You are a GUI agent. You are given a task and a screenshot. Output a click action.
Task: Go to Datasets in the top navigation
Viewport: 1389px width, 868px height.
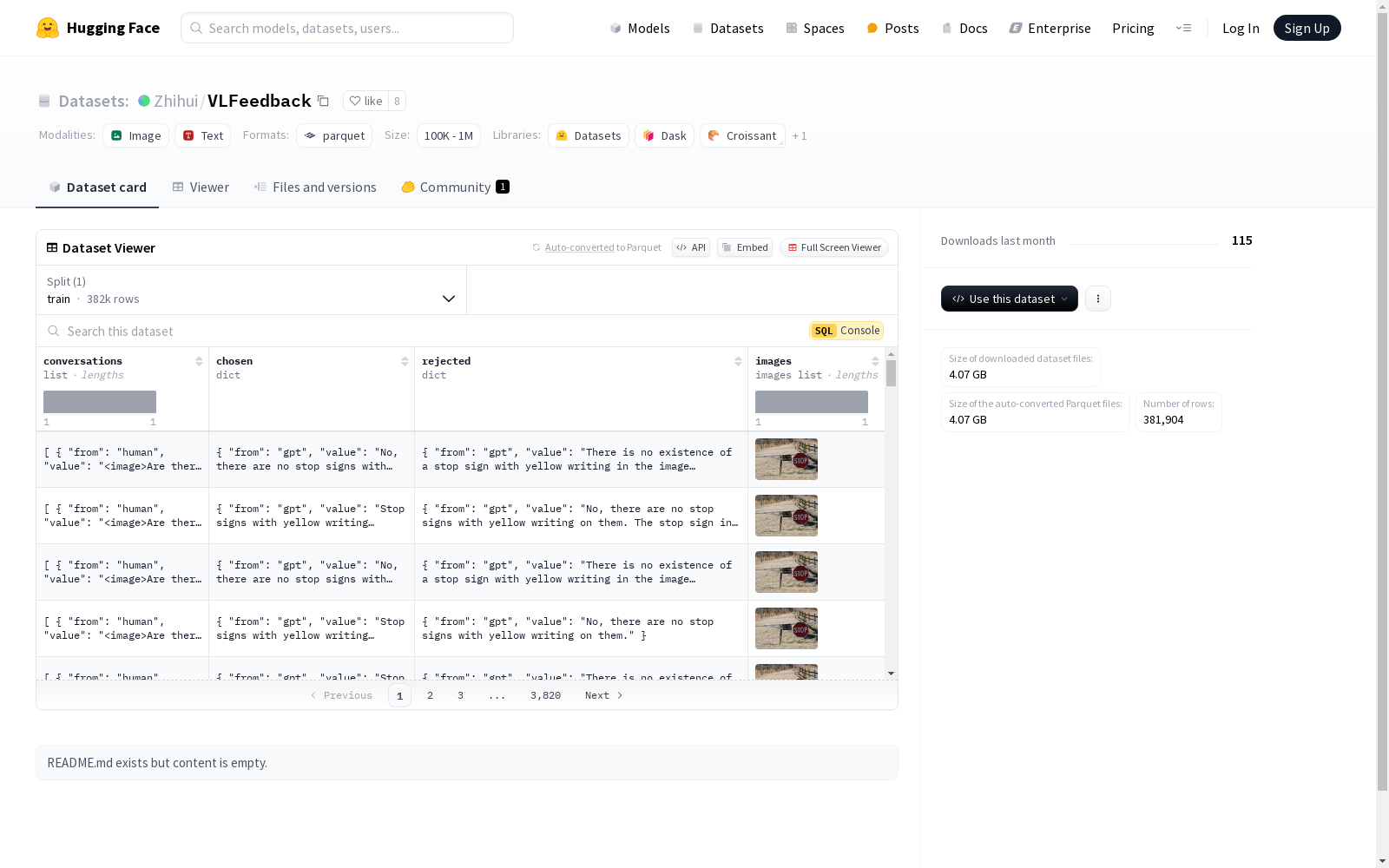pyautogui.click(x=727, y=28)
